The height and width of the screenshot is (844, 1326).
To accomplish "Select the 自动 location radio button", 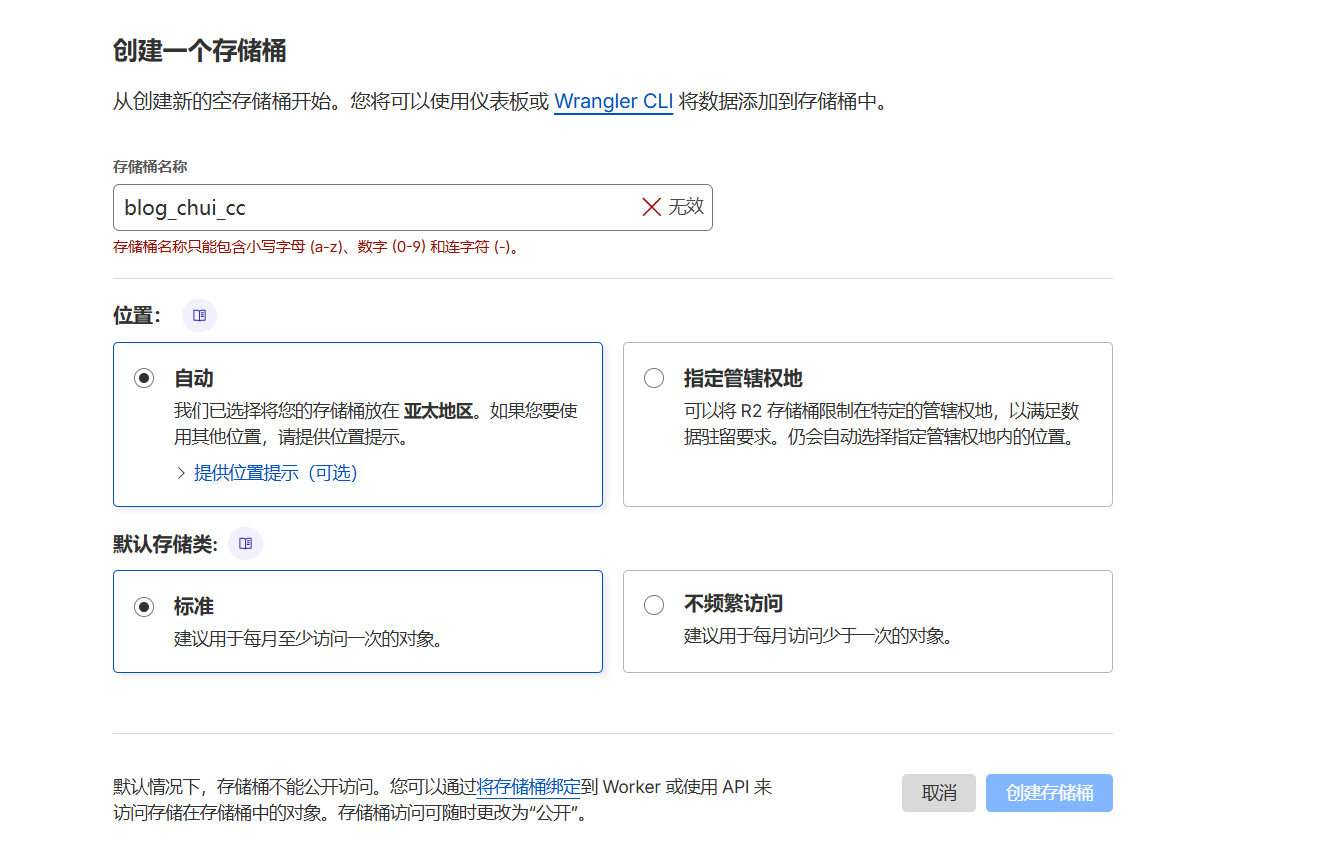I will click(x=145, y=378).
